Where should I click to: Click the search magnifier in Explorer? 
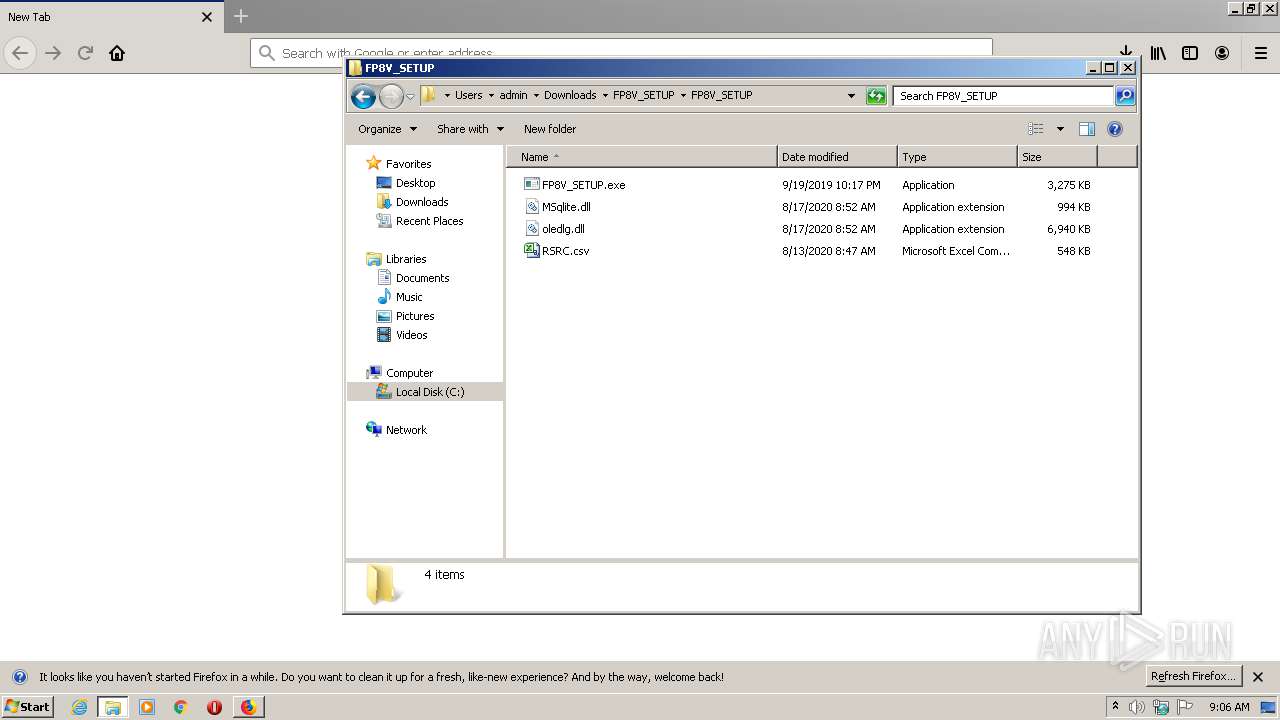(1125, 96)
